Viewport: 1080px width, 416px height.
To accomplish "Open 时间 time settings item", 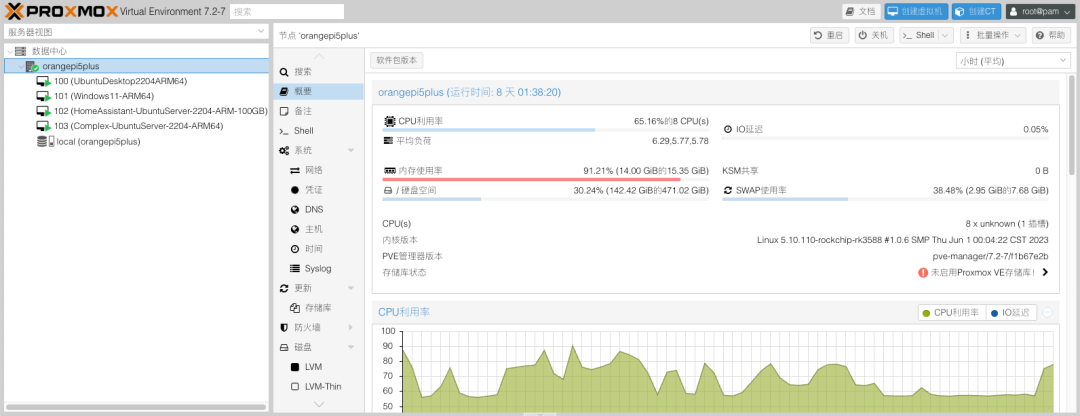I will pos(318,249).
